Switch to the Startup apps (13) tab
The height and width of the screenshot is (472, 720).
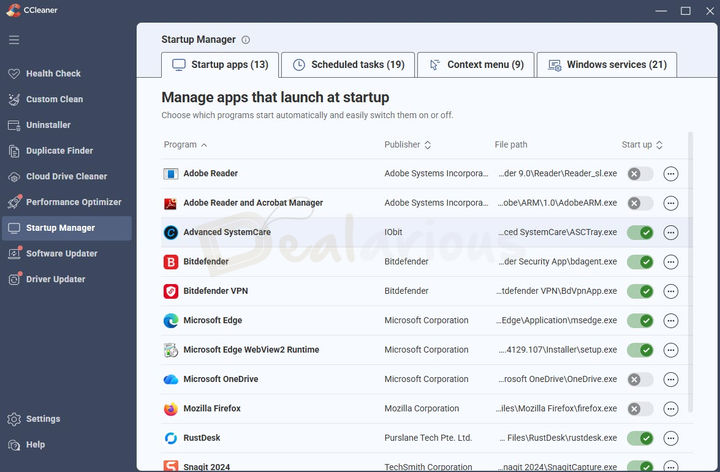(x=220, y=65)
